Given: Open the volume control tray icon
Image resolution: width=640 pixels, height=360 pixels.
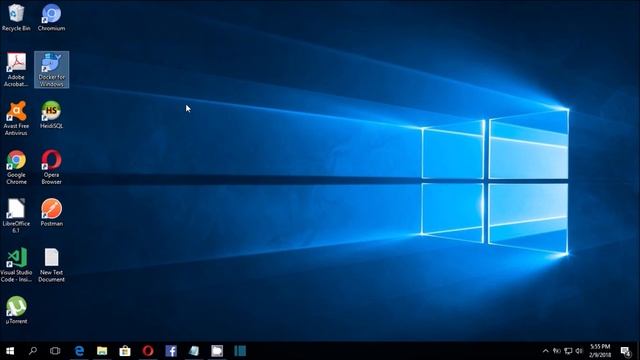Looking at the screenshot, I should click(579, 351).
